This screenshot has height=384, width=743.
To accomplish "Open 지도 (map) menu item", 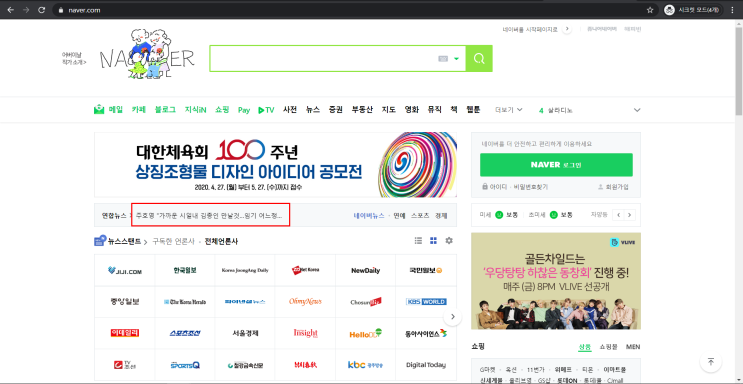I will coord(389,110).
